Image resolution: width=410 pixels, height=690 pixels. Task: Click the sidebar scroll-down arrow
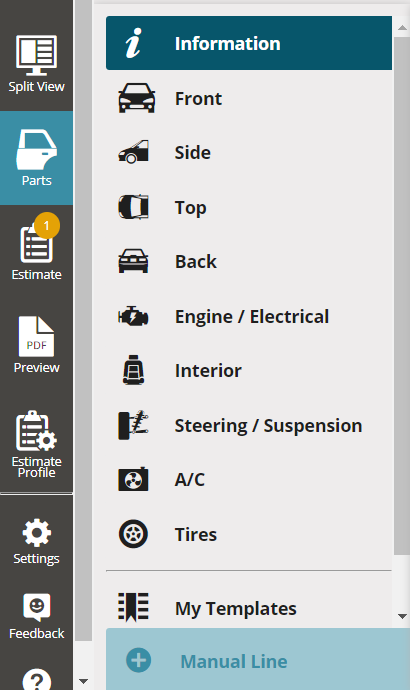(83, 682)
